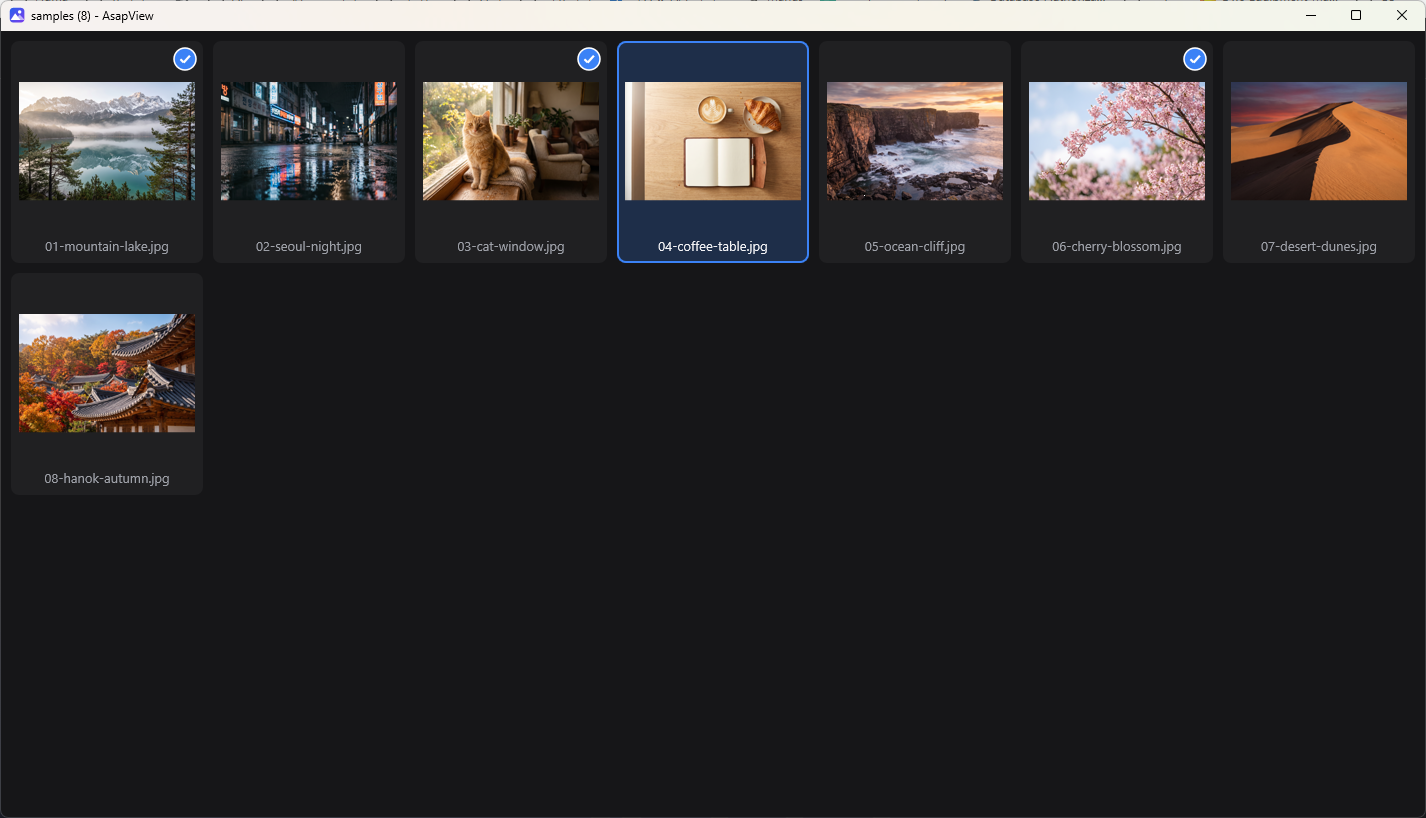Click the AsapView app icon in title bar
Image resolution: width=1426 pixels, height=818 pixels.
(17, 15)
